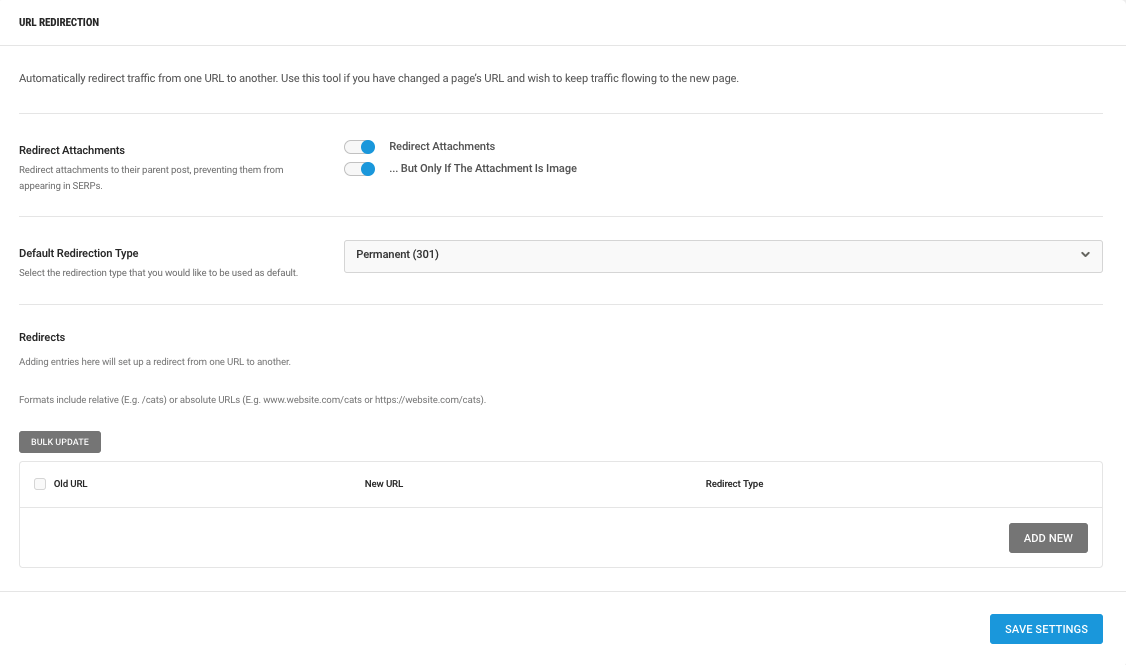Click the 'Select the redirection type' helper text
Image resolution: width=1126 pixels, height=665 pixels.
pos(158,273)
